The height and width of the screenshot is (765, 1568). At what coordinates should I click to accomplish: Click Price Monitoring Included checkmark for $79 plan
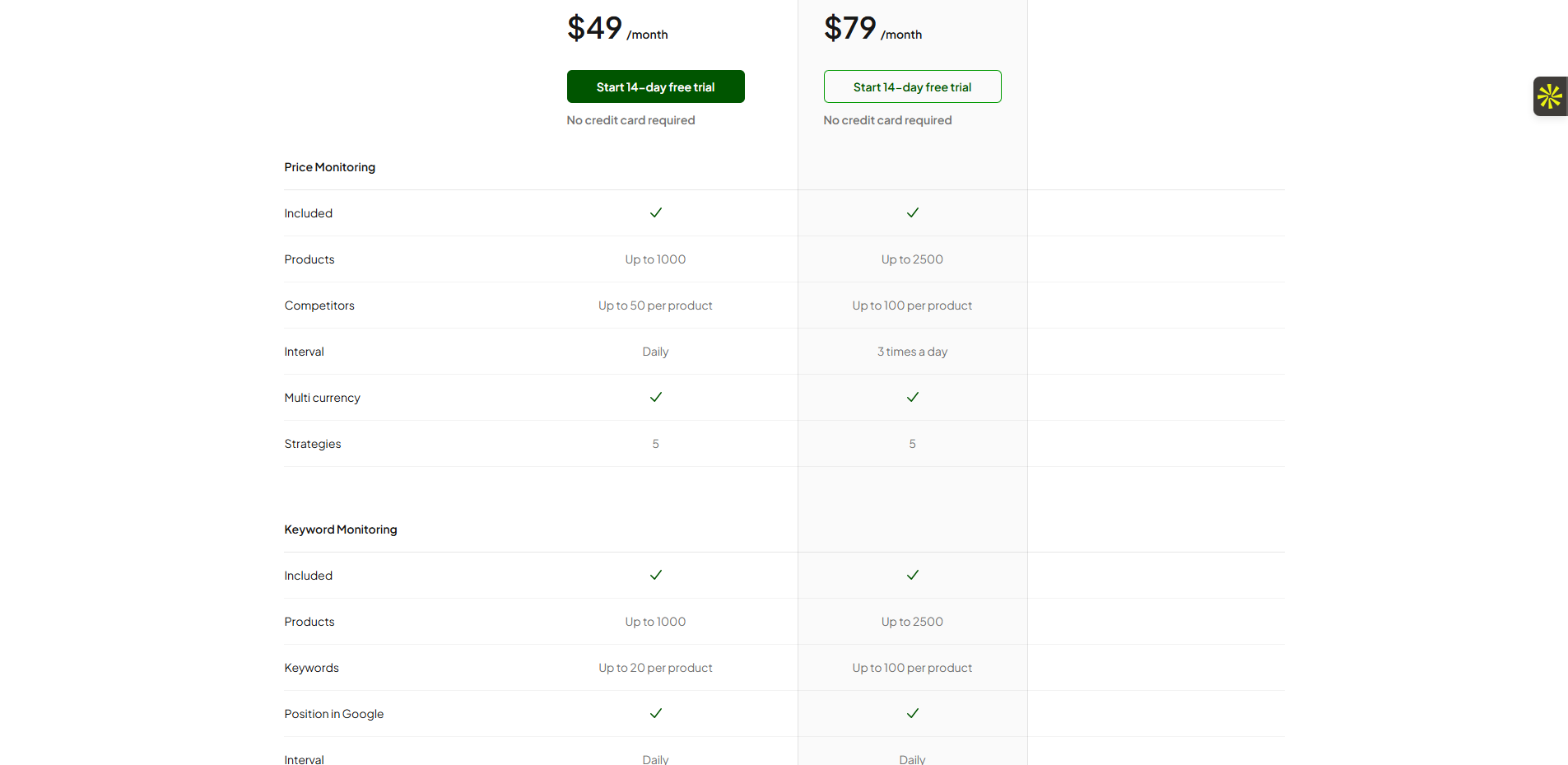point(913,212)
